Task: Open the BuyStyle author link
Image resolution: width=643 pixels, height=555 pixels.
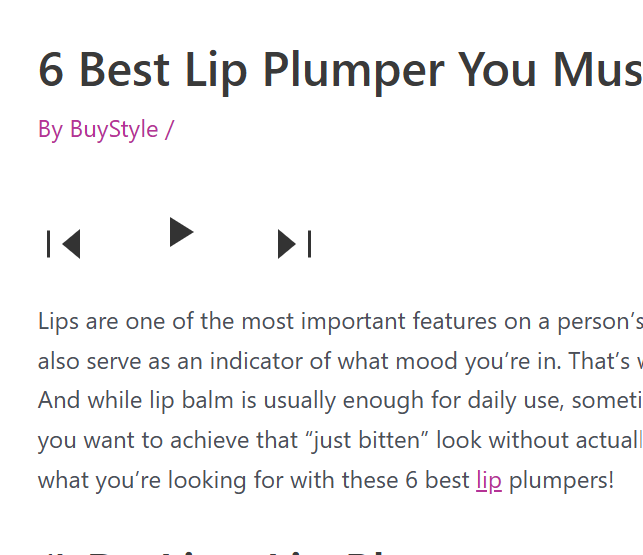Action: [x=114, y=129]
